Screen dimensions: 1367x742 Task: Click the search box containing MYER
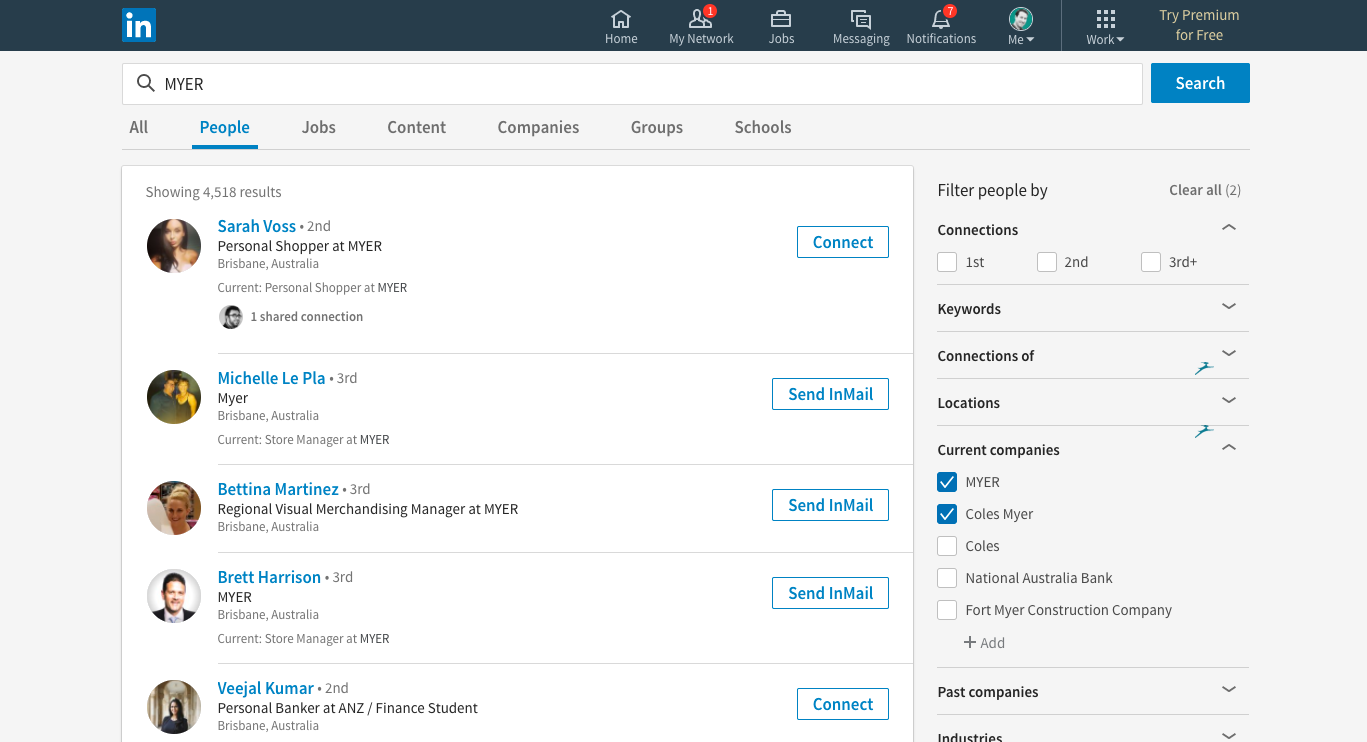[x=640, y=84]
